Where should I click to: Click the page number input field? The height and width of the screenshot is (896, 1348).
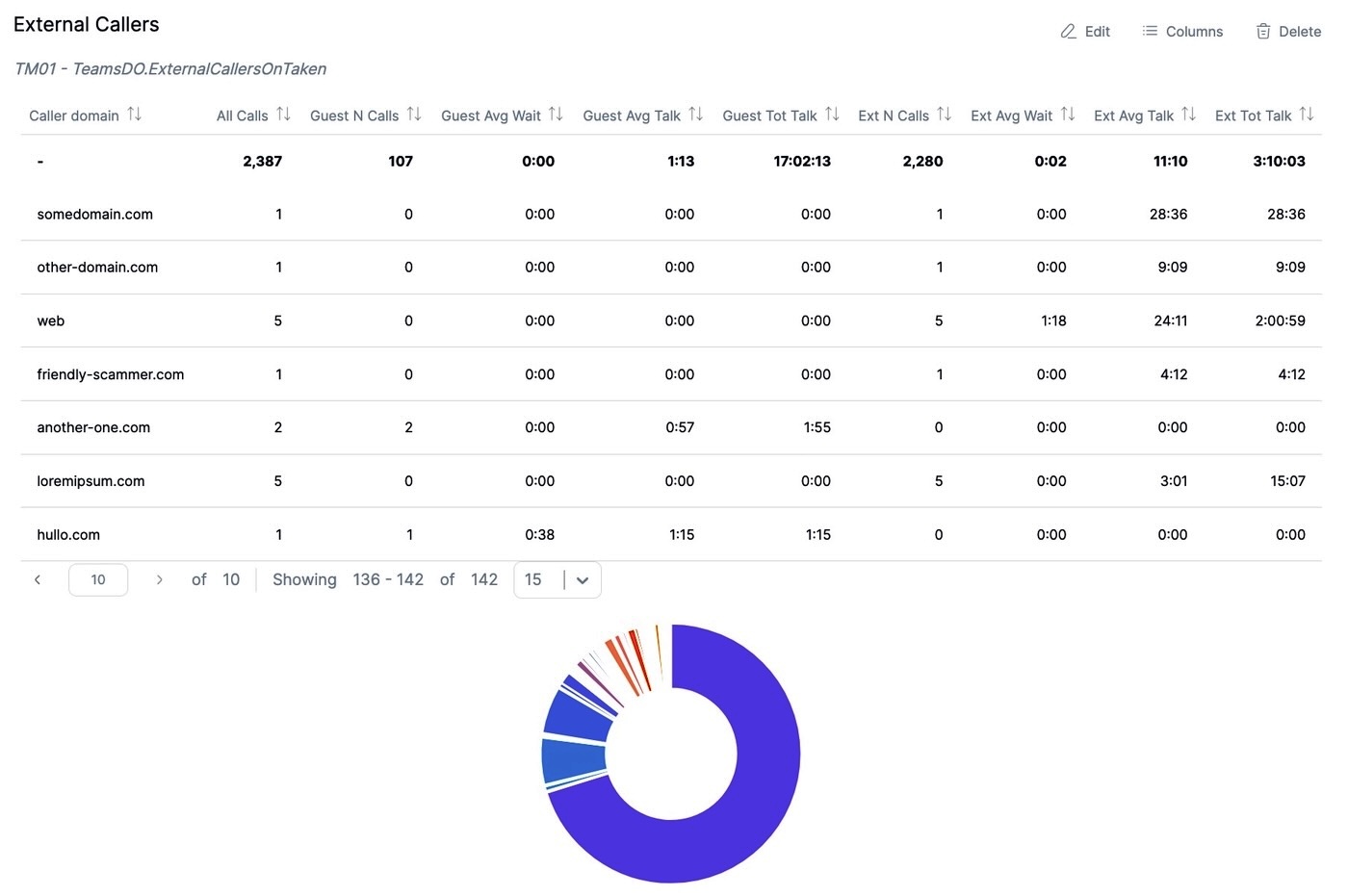coord(98,579)
